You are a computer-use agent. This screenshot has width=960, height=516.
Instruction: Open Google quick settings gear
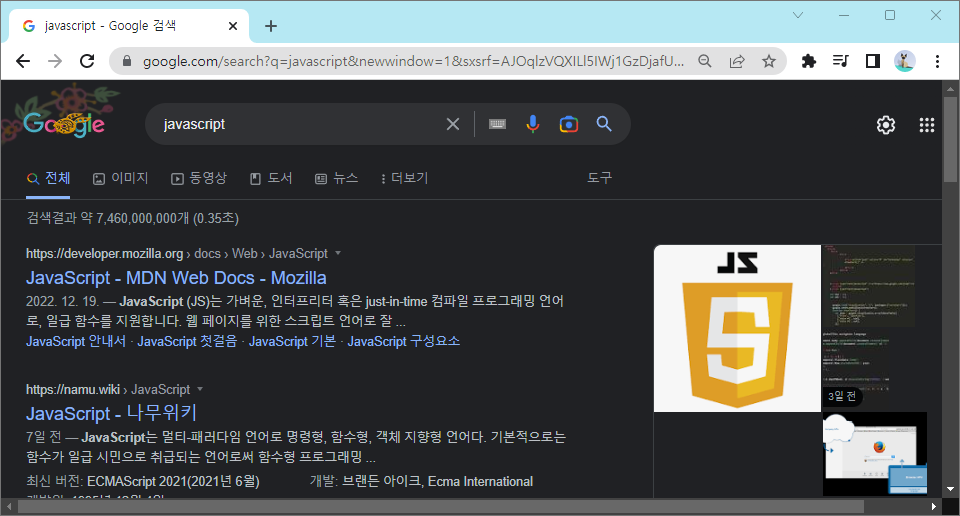(x=885, y=125)
